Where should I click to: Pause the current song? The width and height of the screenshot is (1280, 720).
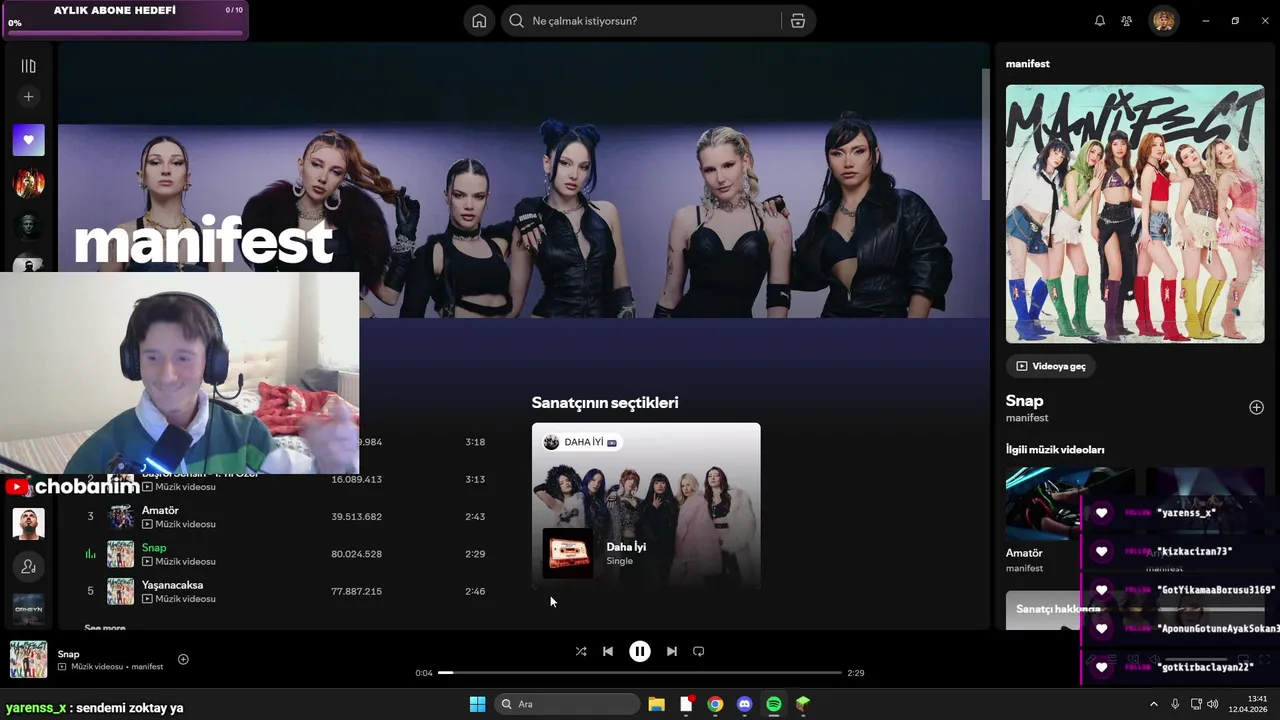click(640, 651)
